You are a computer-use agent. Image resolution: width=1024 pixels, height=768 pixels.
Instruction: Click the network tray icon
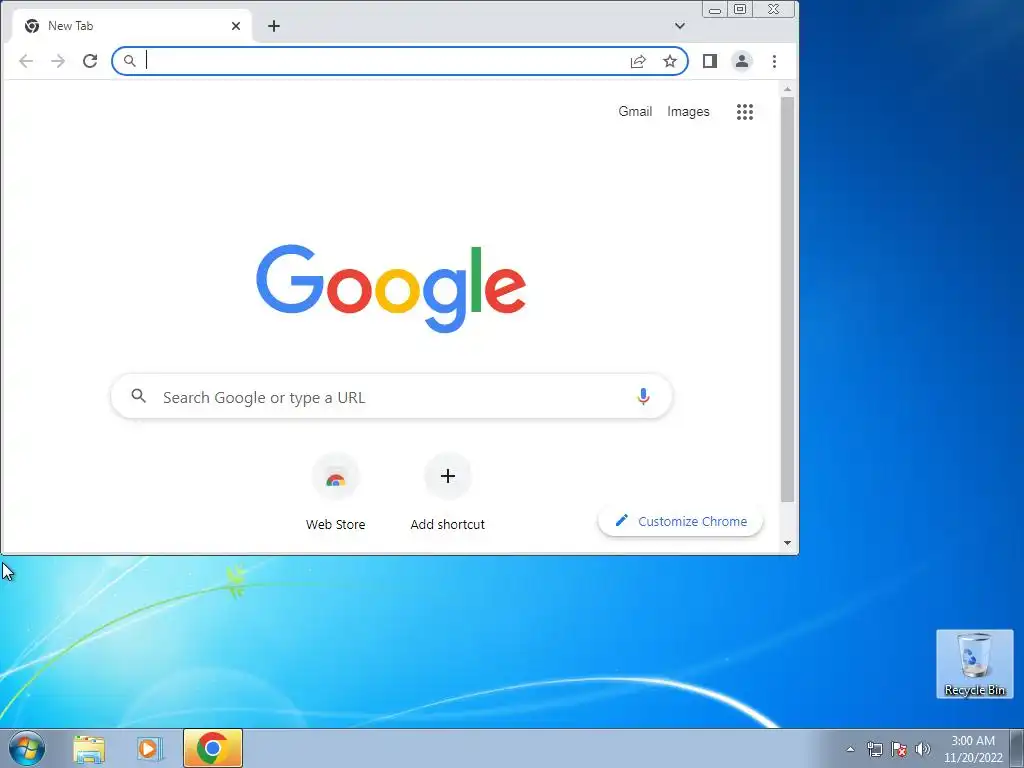874,749
